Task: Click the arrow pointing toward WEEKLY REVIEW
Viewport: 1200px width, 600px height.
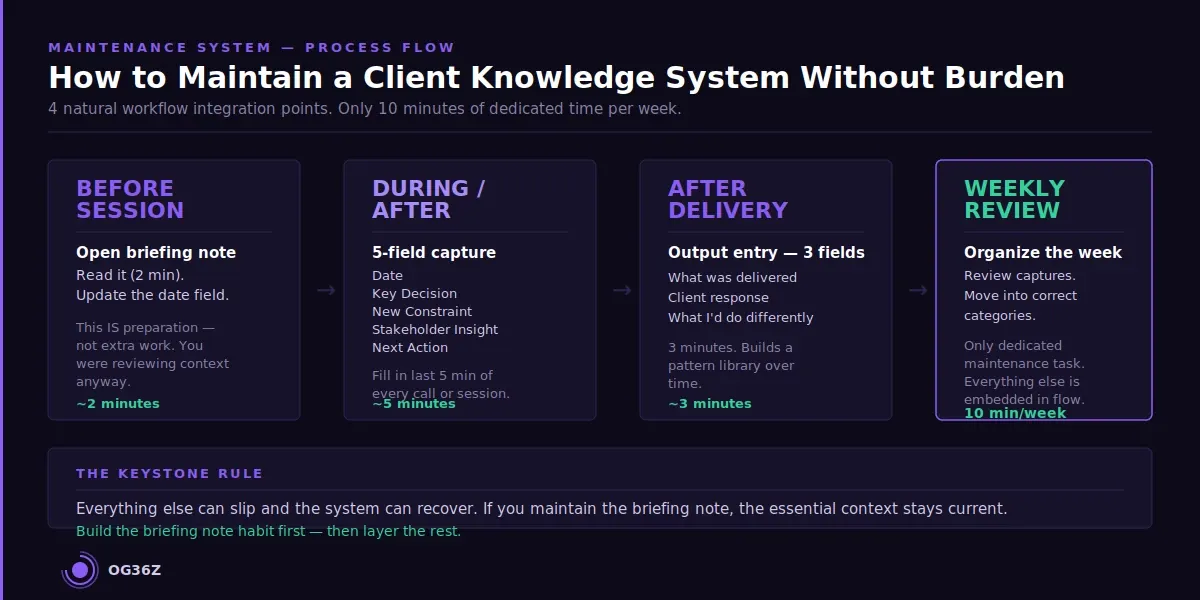Action: pos(919,290)
